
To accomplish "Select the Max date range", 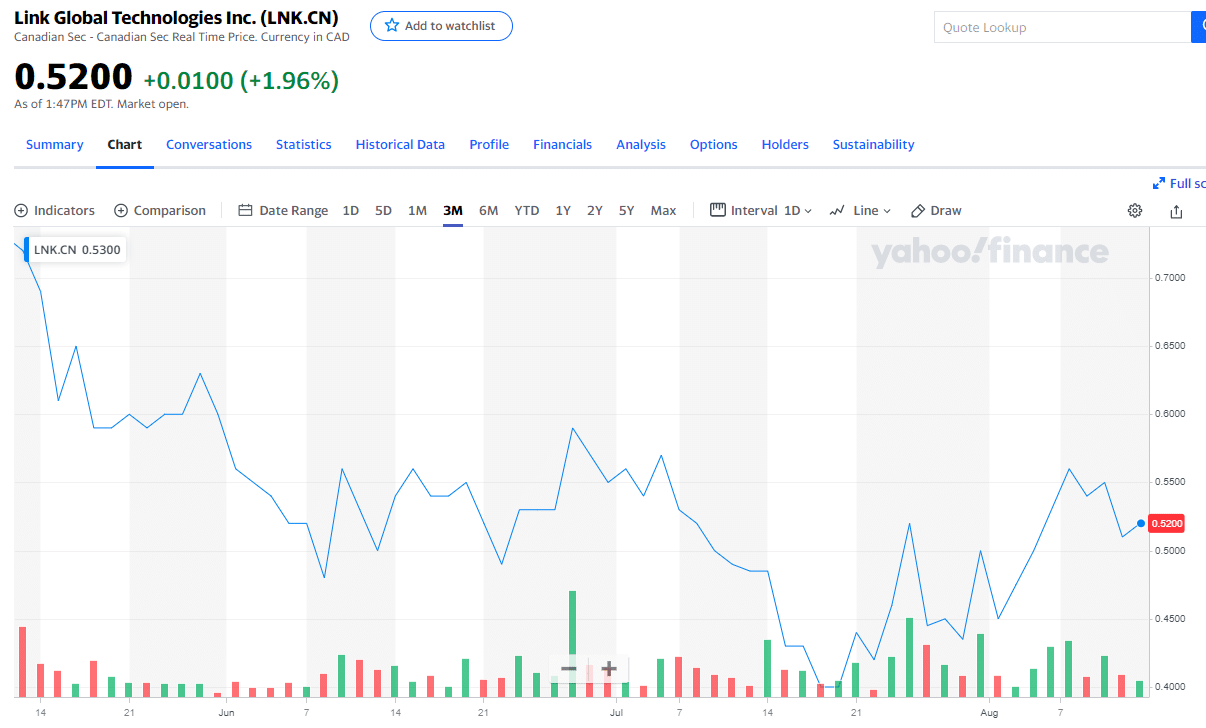I will click(663, 210).
